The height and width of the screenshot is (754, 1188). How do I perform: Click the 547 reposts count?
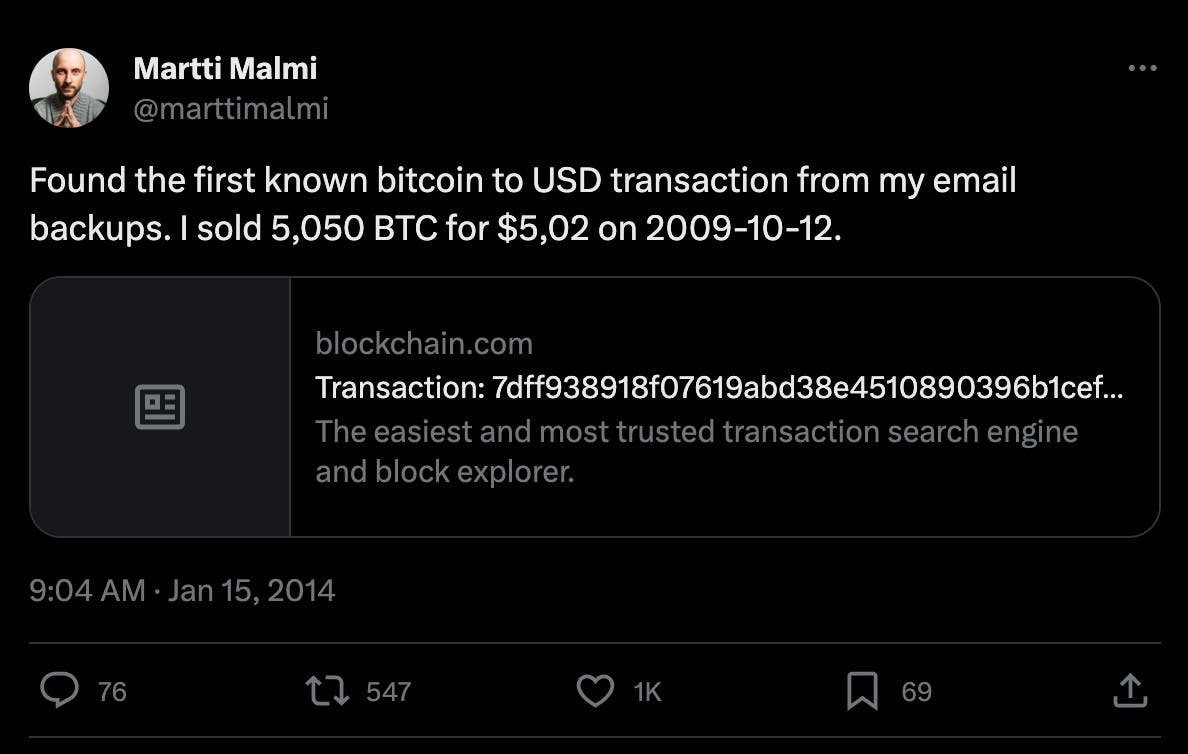tap(388, 691)
